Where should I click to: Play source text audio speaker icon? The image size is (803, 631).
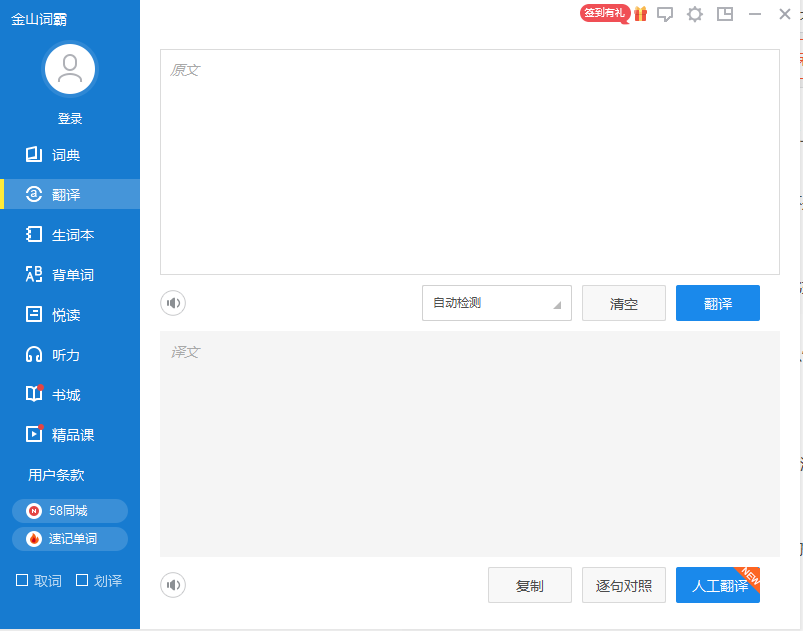[x=173, y=303]
